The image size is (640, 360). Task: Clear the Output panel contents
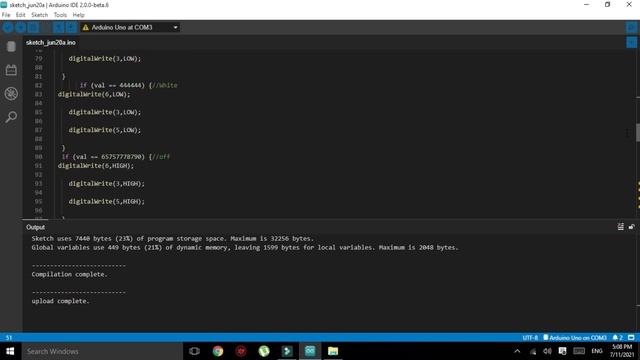[620, 227]
